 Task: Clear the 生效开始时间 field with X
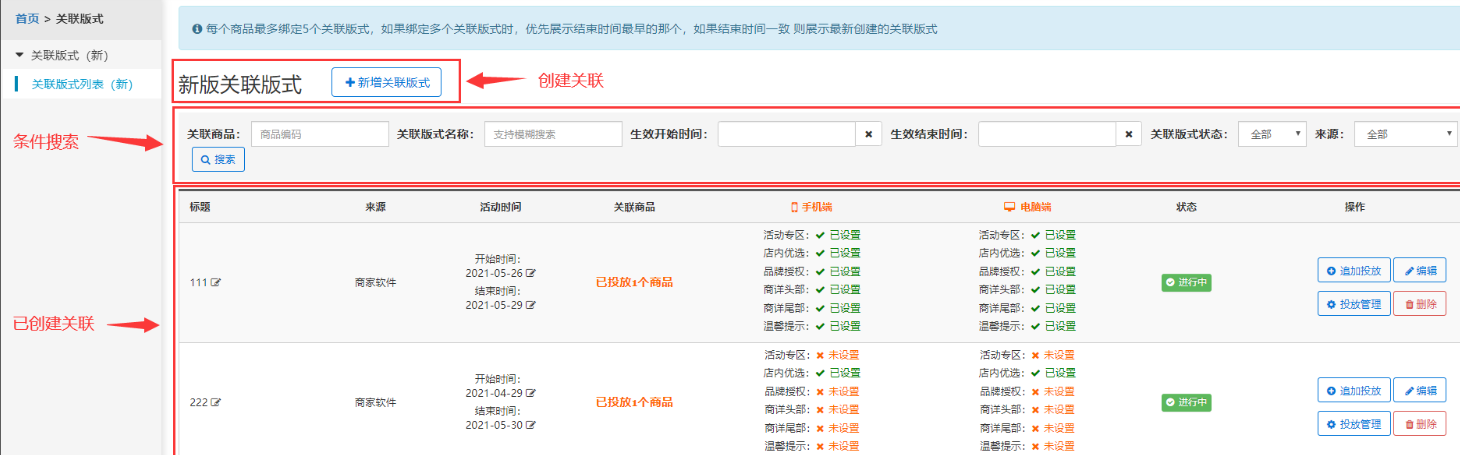tap(868, 134)
